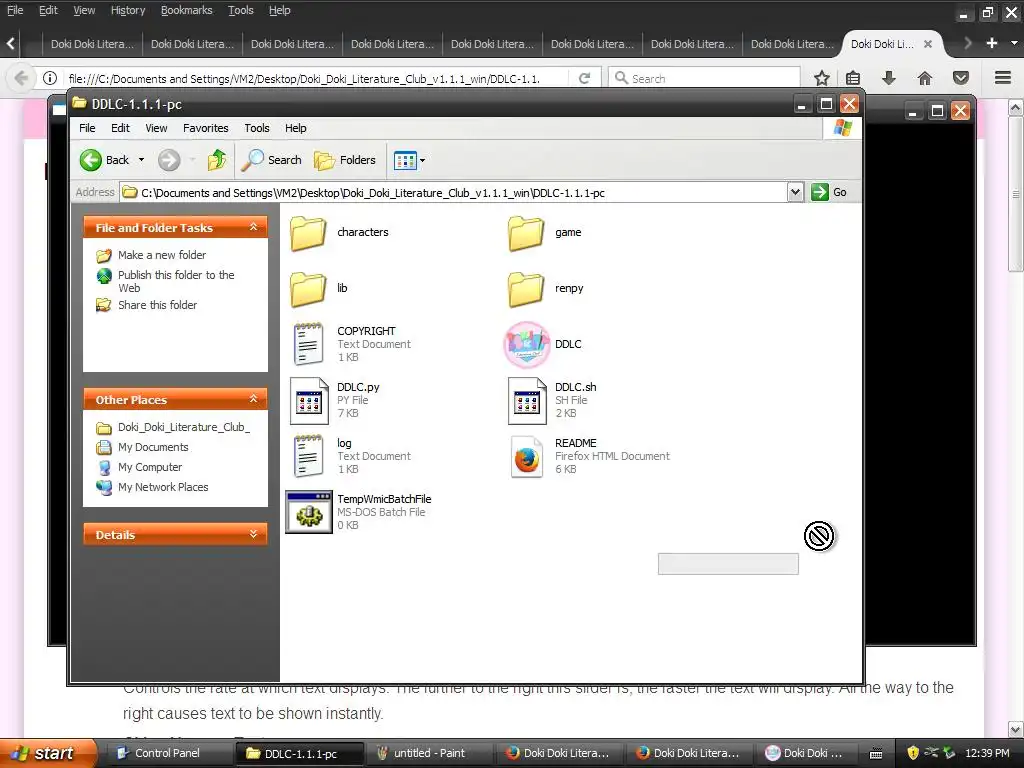Viewport: 1024px width, 768px height.
Task: Click the Firefox Pocket icon
Action: click(x=961, y=78)
